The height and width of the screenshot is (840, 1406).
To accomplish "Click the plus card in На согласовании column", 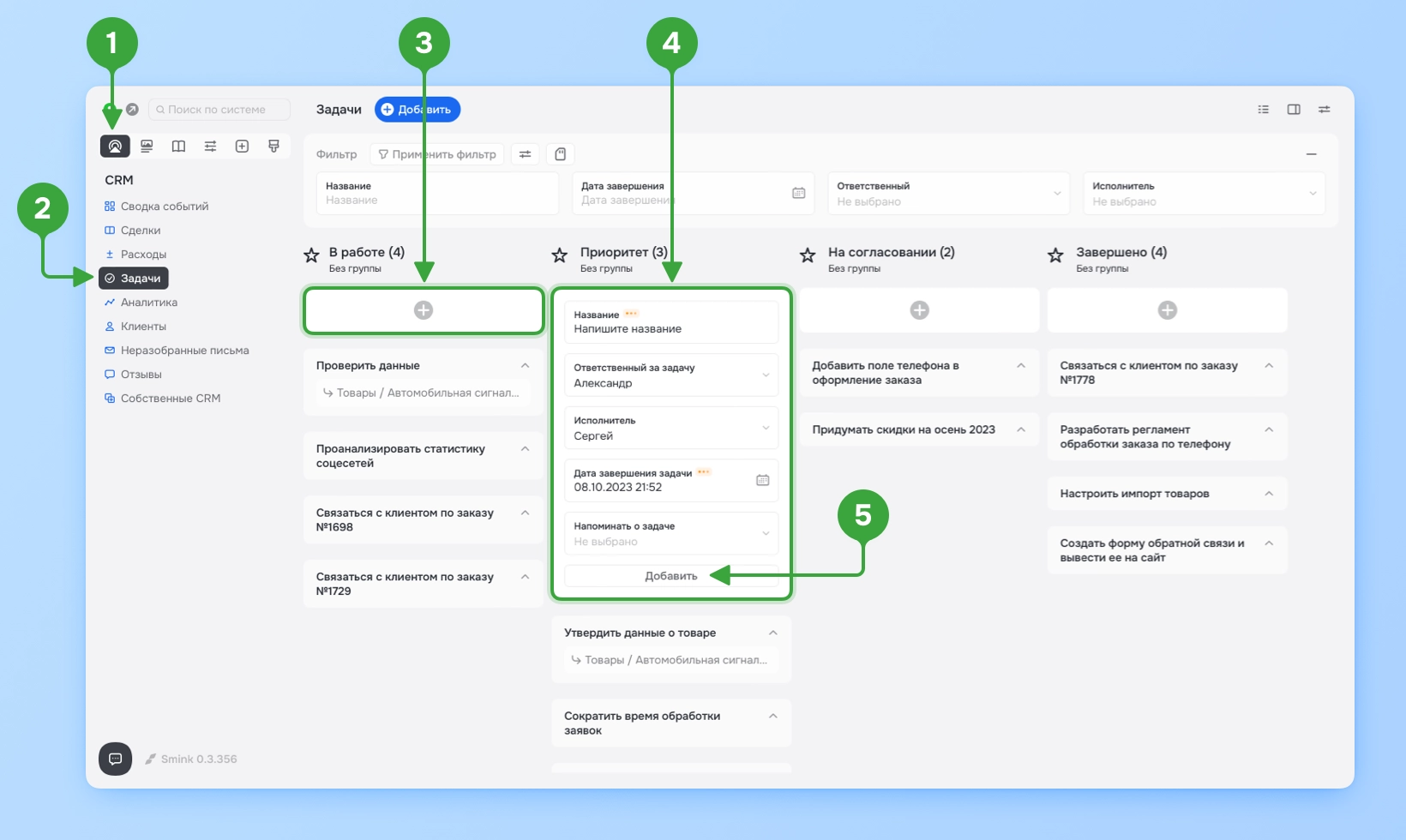I will 919,310.
